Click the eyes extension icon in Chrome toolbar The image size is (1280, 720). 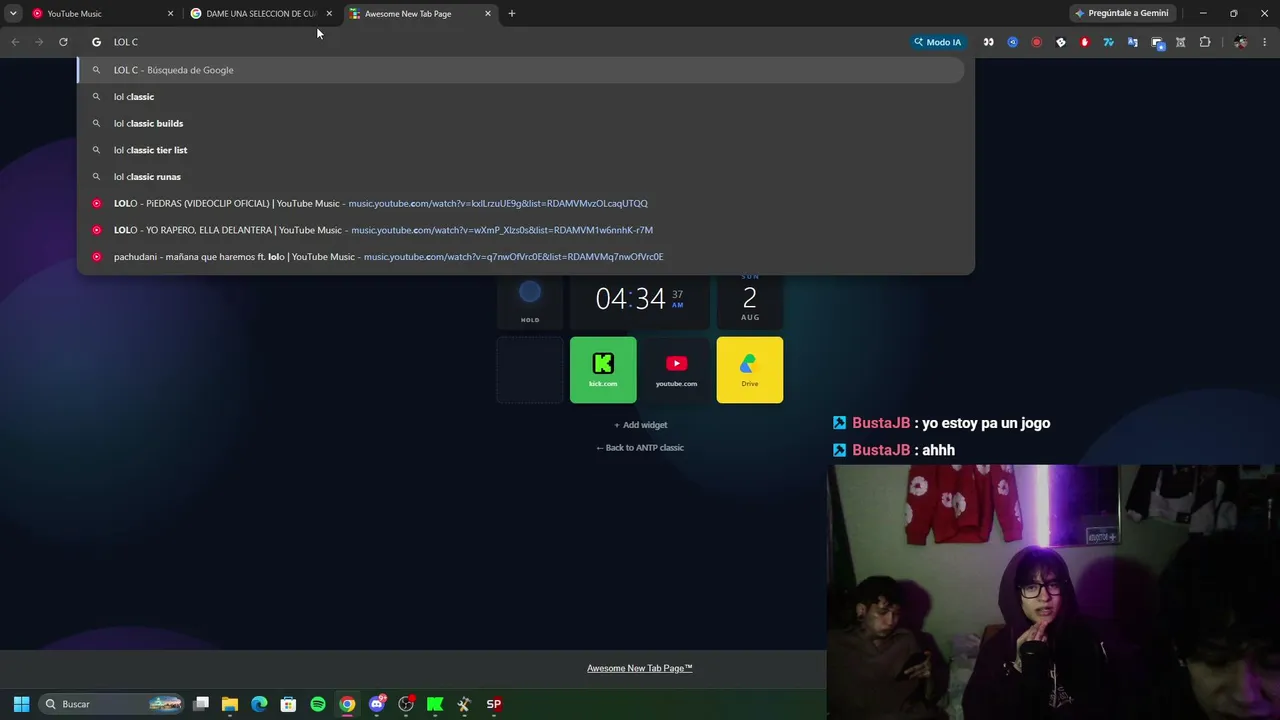coord(988,42)
